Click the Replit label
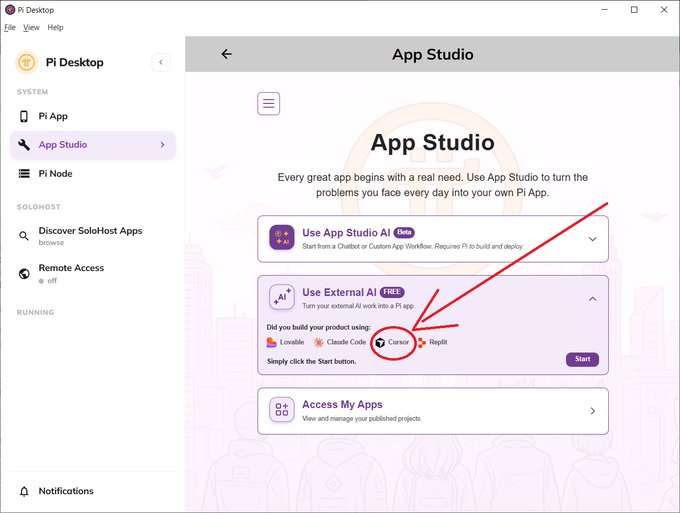680x513 pixels. pyautogui.click(x=438, y=342)
